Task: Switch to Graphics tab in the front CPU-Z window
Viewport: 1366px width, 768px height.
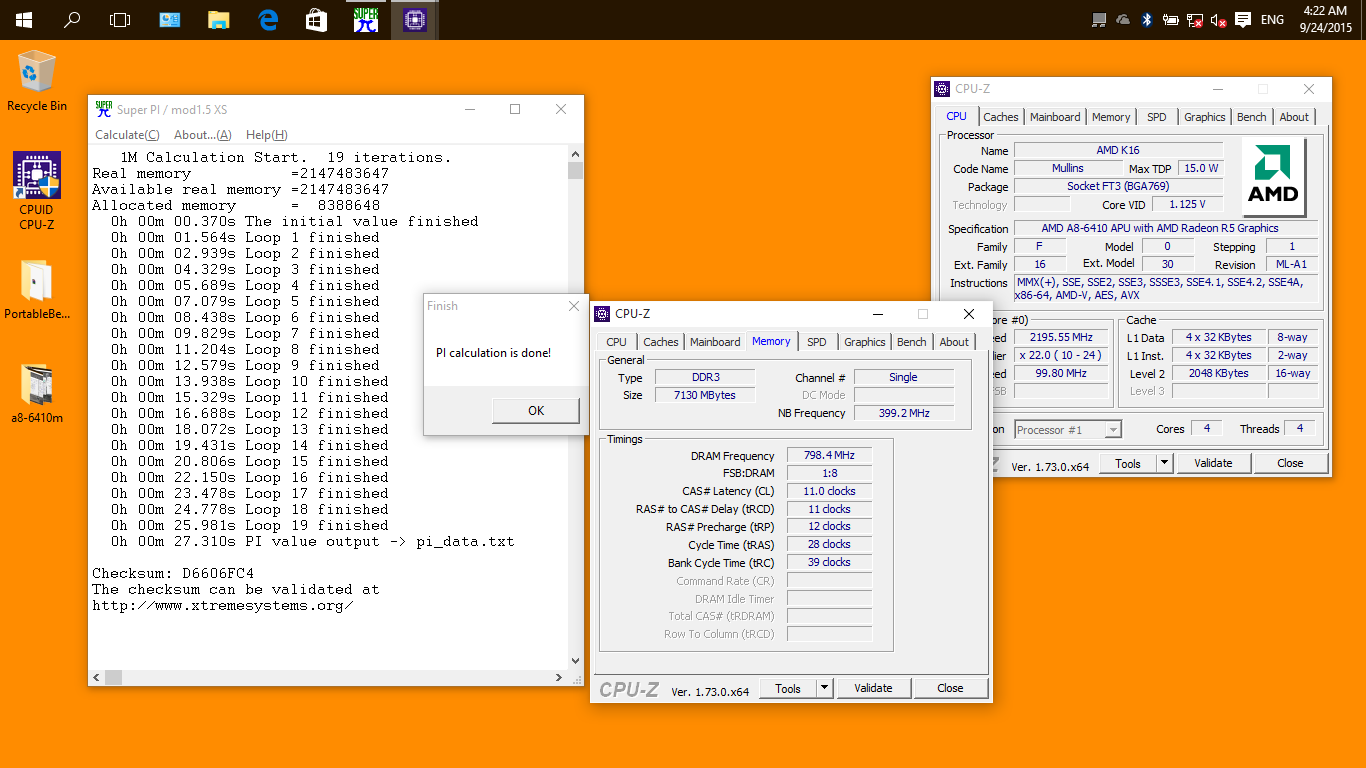Action: click(865, 342)
